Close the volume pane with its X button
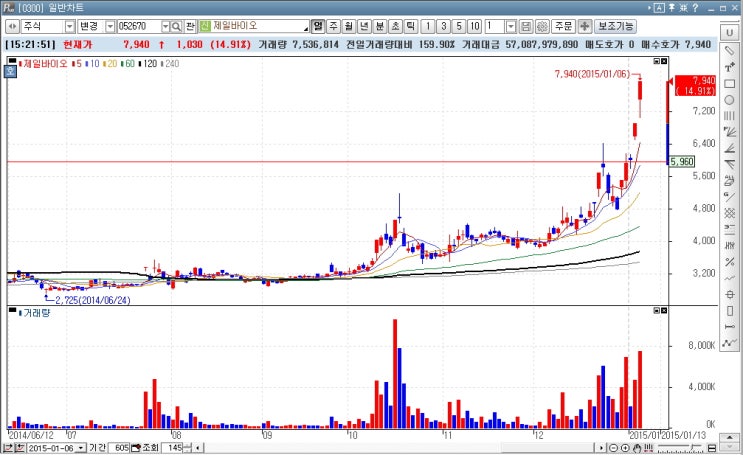The image size is (743, 455). (664, 310)
